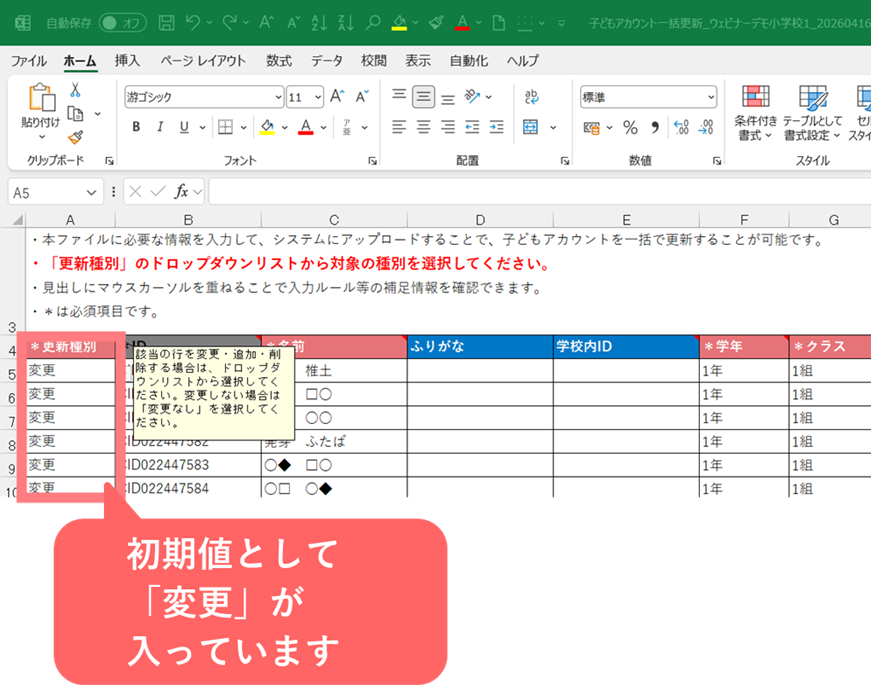
Task: Click the Format Painter brush icon
Action: pos(75,137)
